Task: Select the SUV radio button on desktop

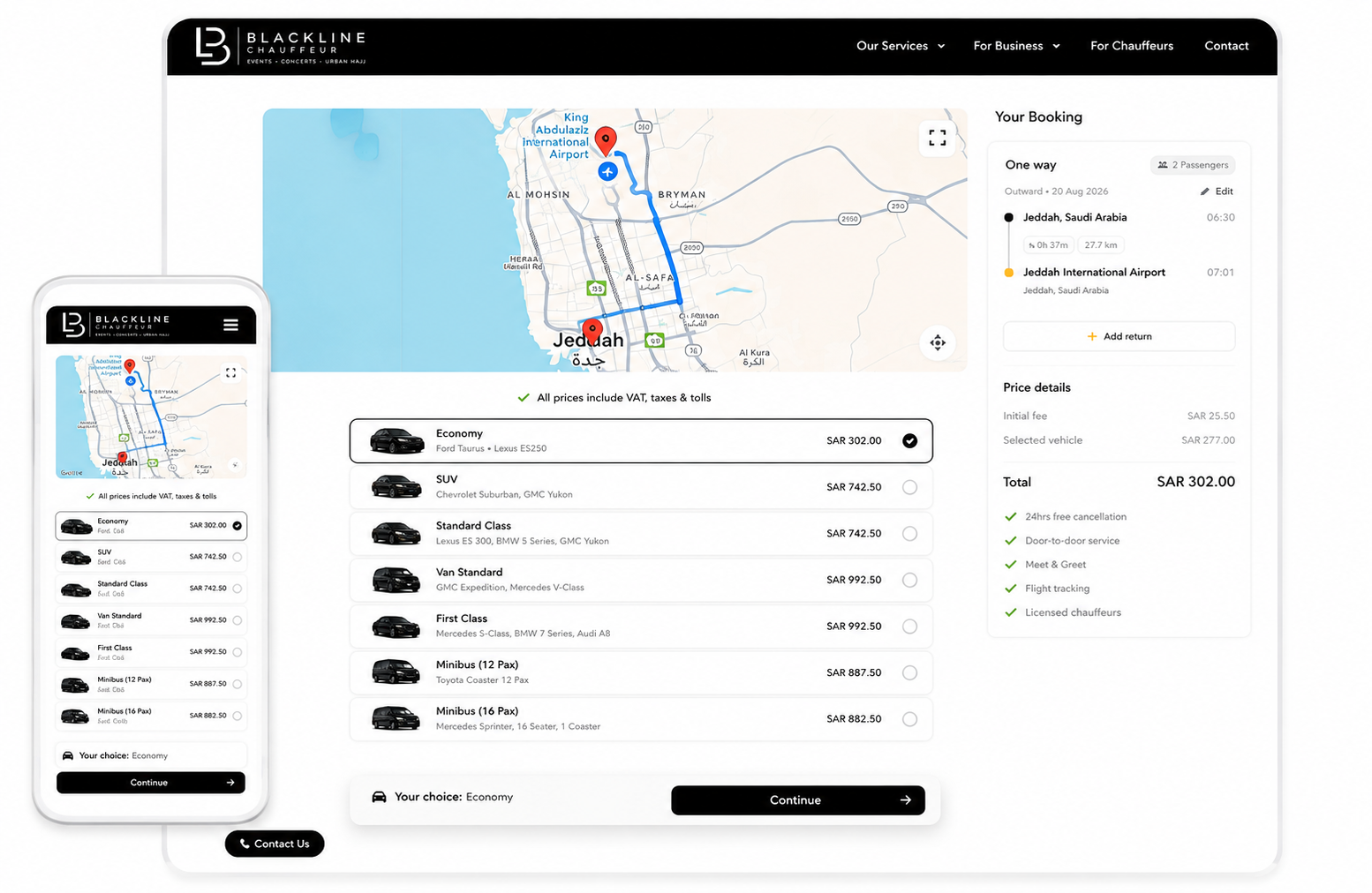Action: [910, 487]
